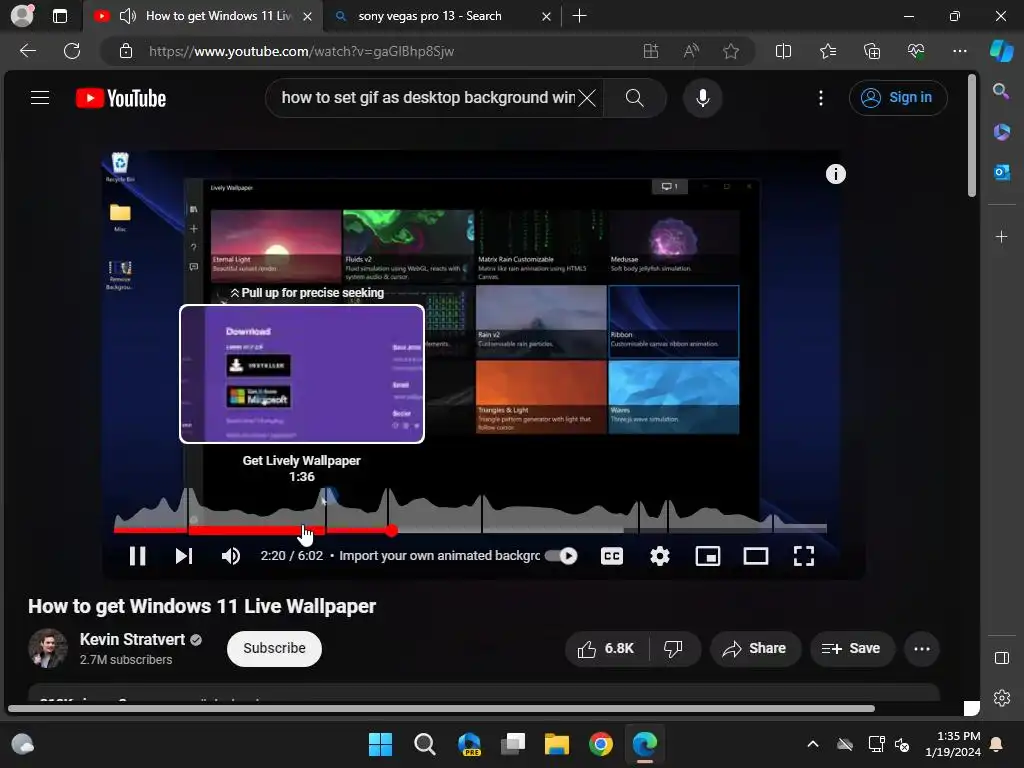Open the sidebar settings gear
Screen dimensions: 1024x768
coord(1002,698)
